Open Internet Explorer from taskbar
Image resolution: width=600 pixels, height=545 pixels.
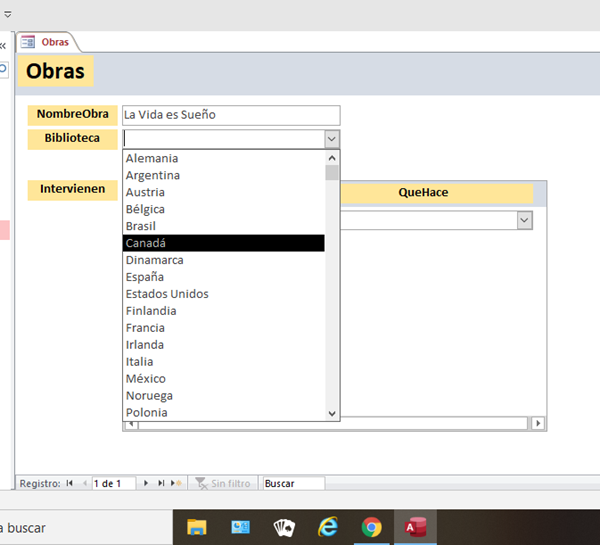pyautogui.click(x=328, y=527)
